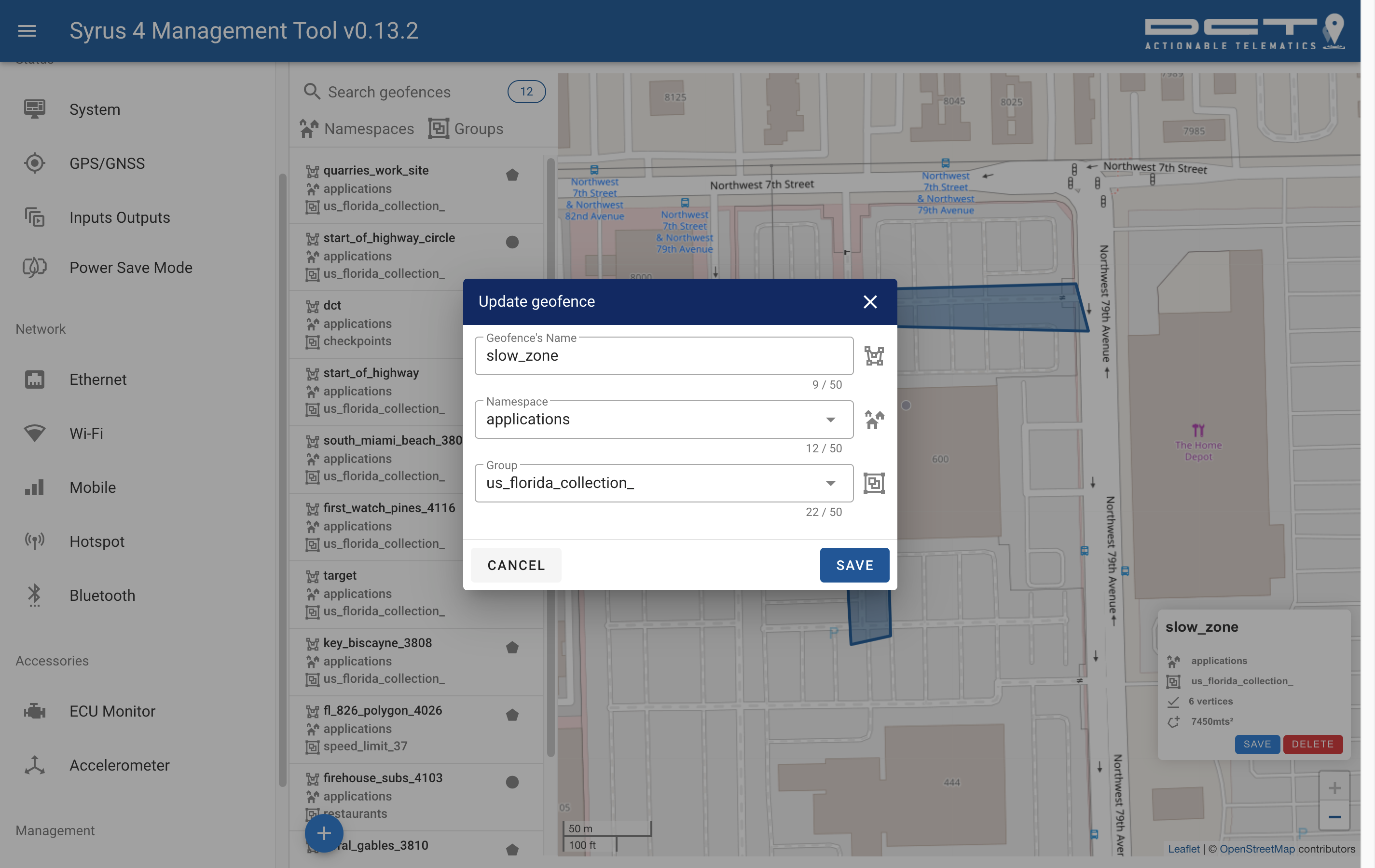The image size is (1375, 868).
Task: Open the Namespace dropdown
Action: [663, 420]
